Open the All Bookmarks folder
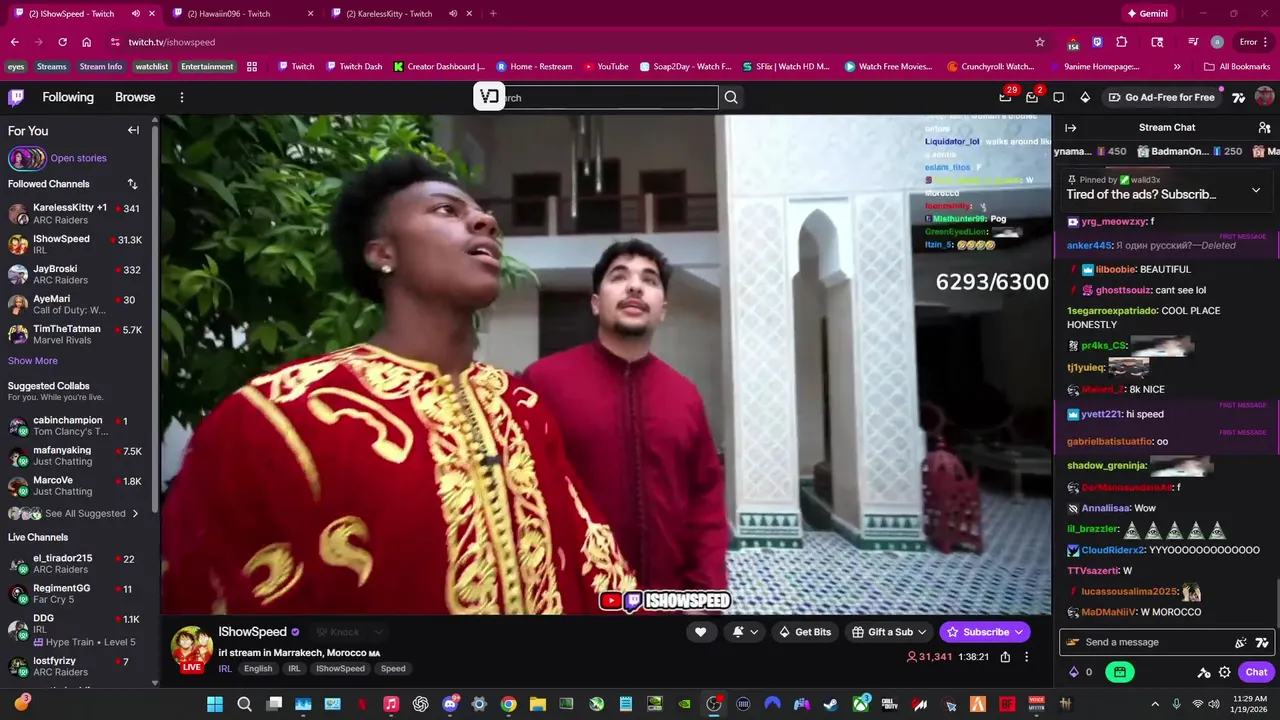The image size is (1280, 720). coord(1237,67)
